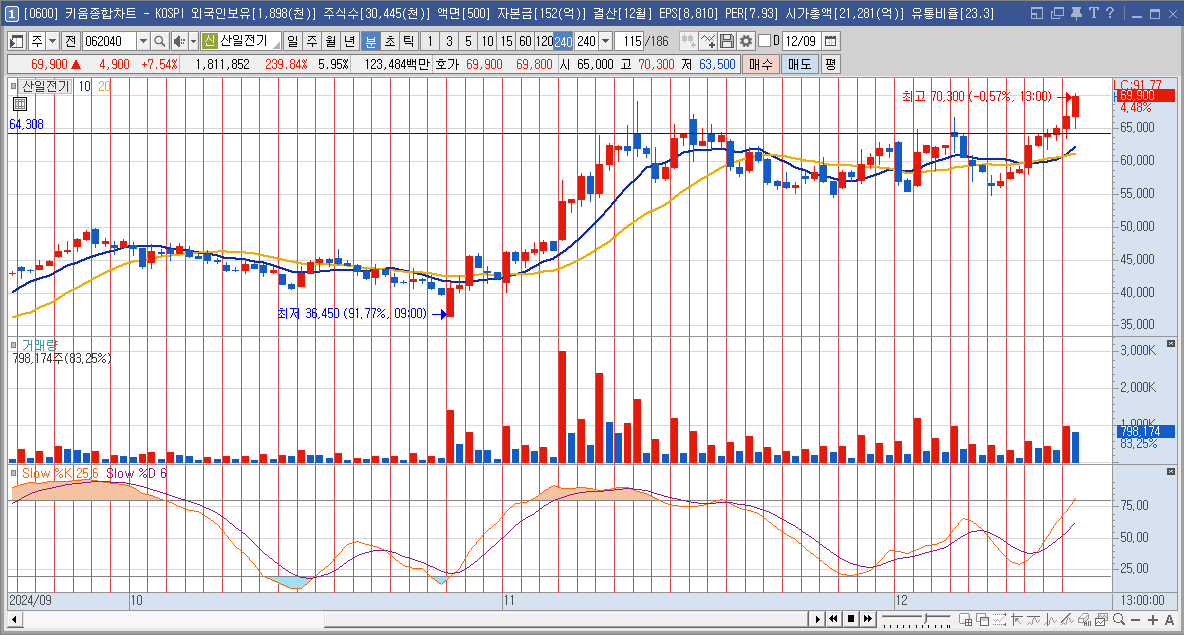Click the eraser with bars icon
The width and height of the screenshot is (1184, 635).
click(x=1084, y=620)
